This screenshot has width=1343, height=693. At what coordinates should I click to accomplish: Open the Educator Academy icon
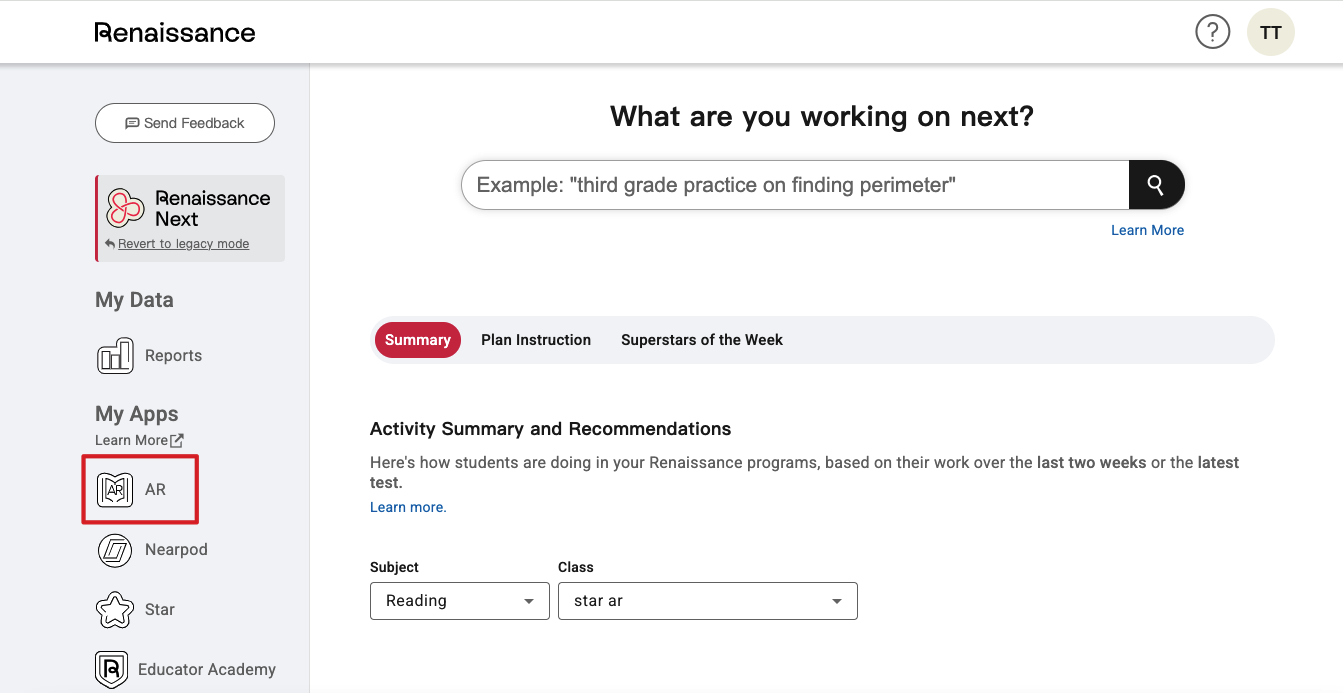(x=112, y=669)
